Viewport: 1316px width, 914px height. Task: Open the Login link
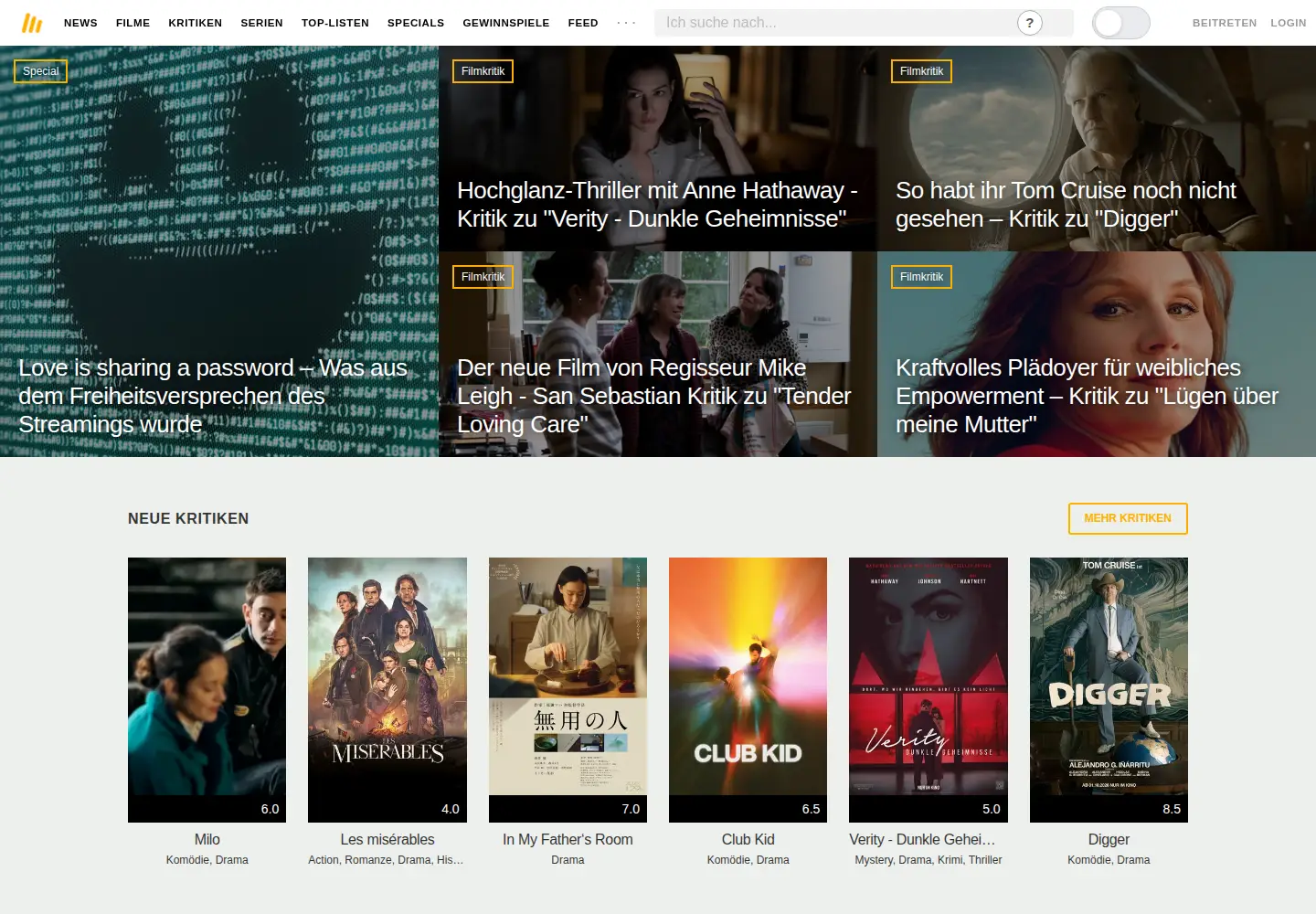[1289, 23]
